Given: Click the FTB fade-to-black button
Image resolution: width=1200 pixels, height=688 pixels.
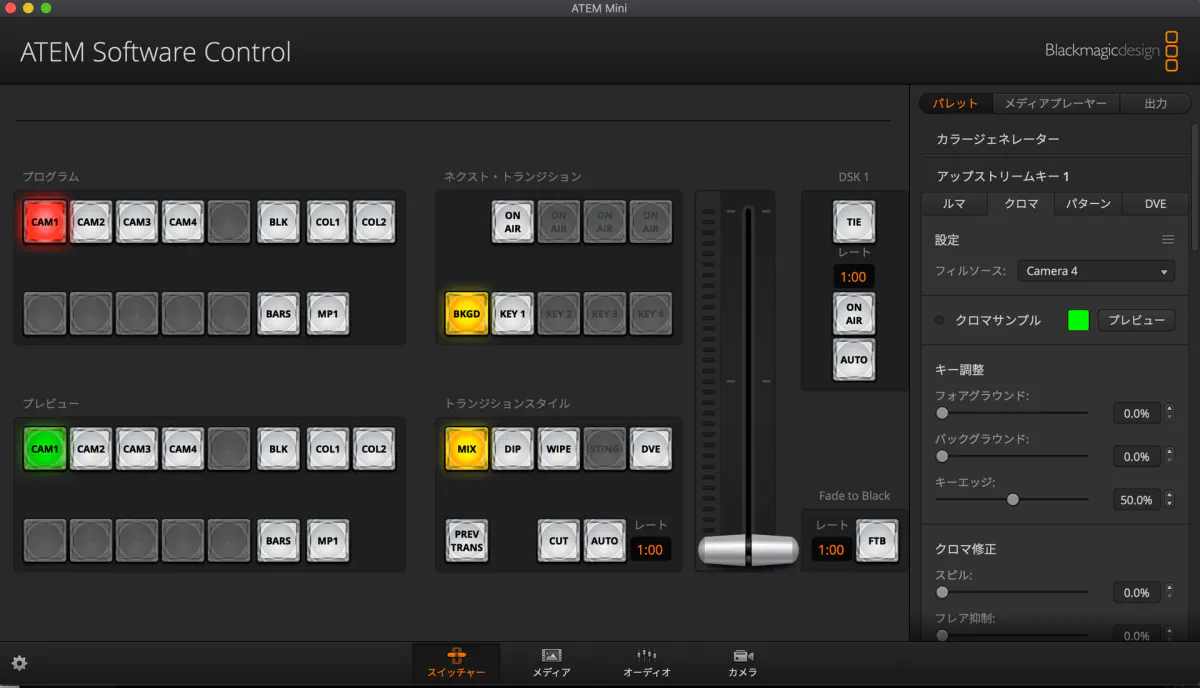Looking at the screenshot, I should [876, 540].
